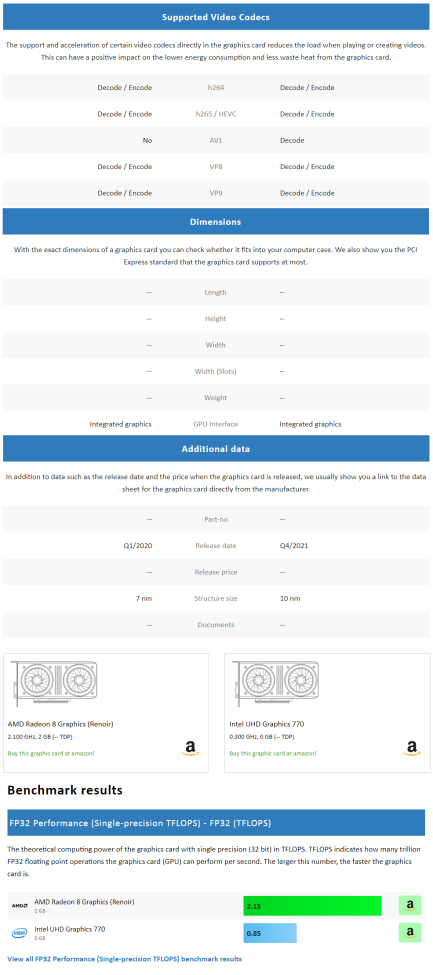Click the AMD Radeon 8 Graphics card title
The image size is (433, 975).
[60, 724]
